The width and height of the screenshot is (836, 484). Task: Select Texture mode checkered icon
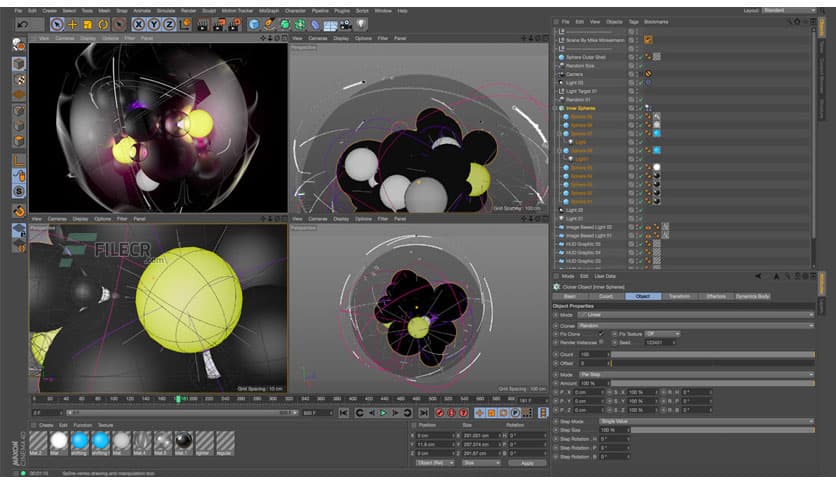[x=19, y=79]
